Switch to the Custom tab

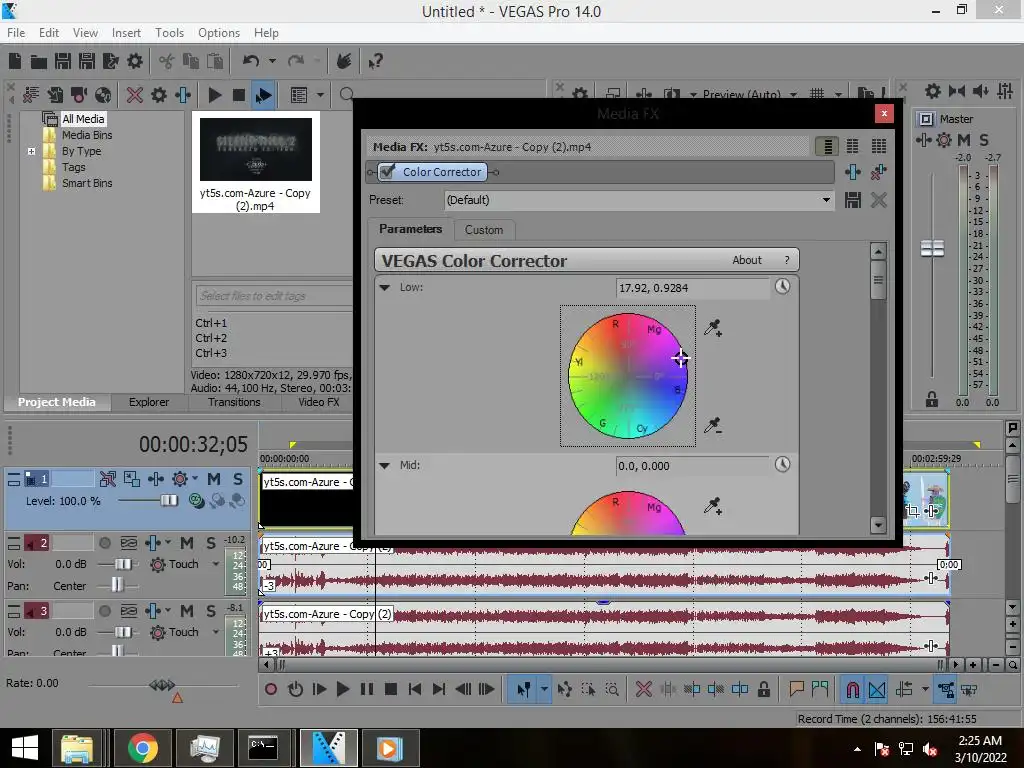point(484,230)
